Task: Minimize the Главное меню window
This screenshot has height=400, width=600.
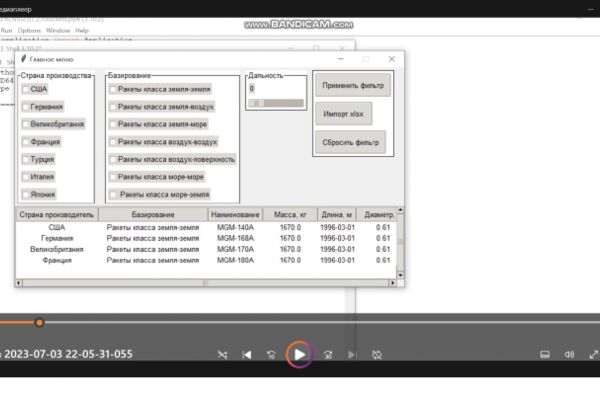Action: coord(341,59)
